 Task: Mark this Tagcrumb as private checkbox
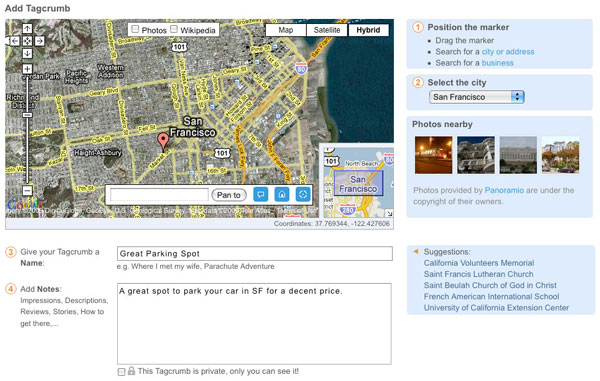[121, 372]
